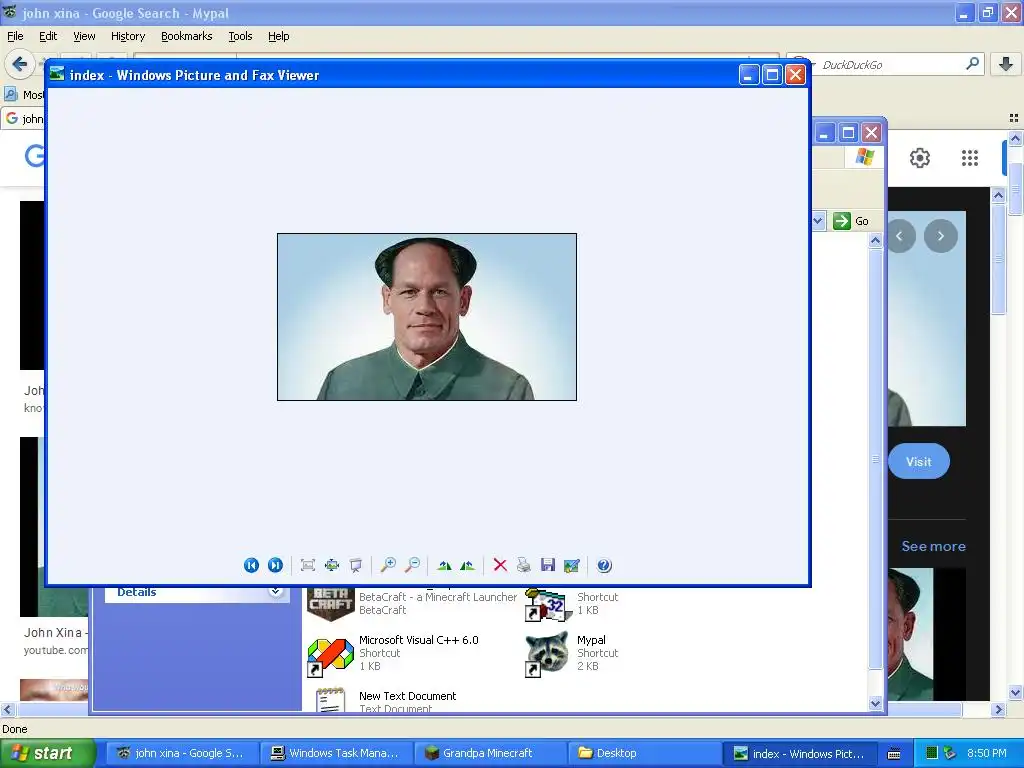The height and width of the screenshot is (768, 1024).
Task: Switch to Desktop folder taskbar button
Action: [x=643, y=753]
